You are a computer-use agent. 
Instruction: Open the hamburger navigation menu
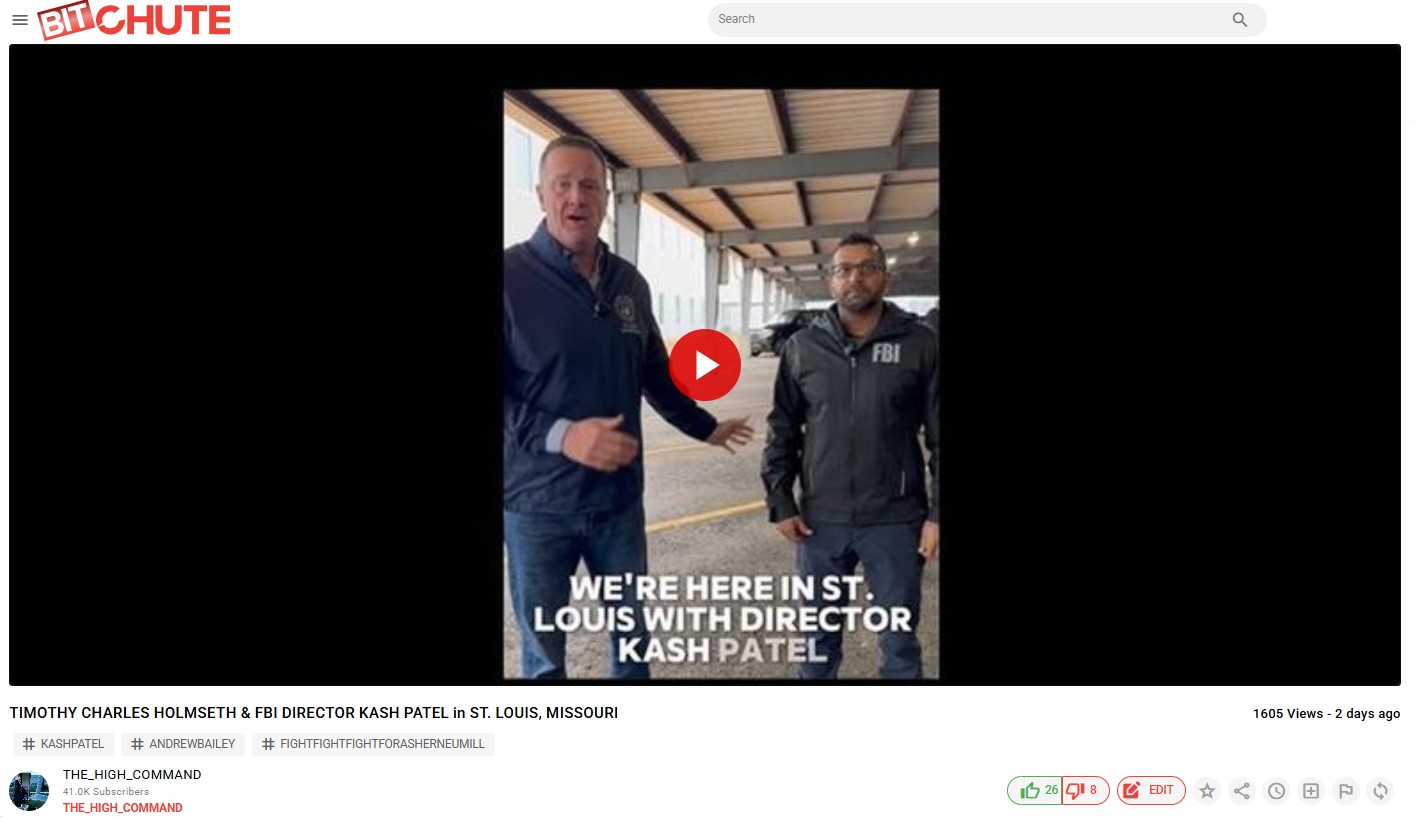click(20, 20)
